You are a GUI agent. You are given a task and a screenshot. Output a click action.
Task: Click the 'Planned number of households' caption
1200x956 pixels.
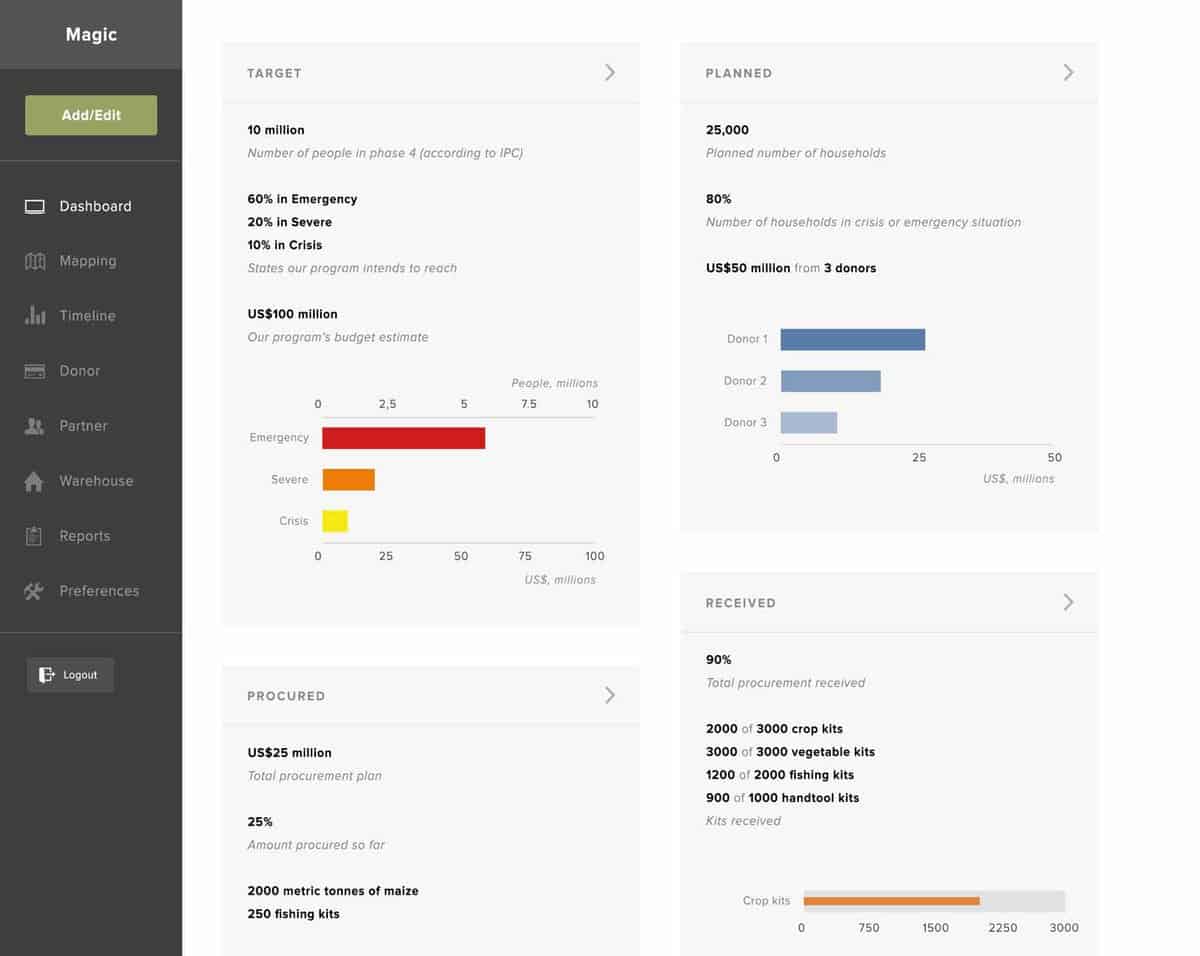(x=796, y=153)
